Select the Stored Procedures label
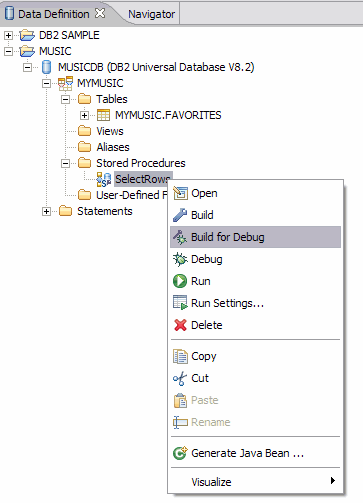The height and width of the screenshot is (503, 363). coord(141,163)
